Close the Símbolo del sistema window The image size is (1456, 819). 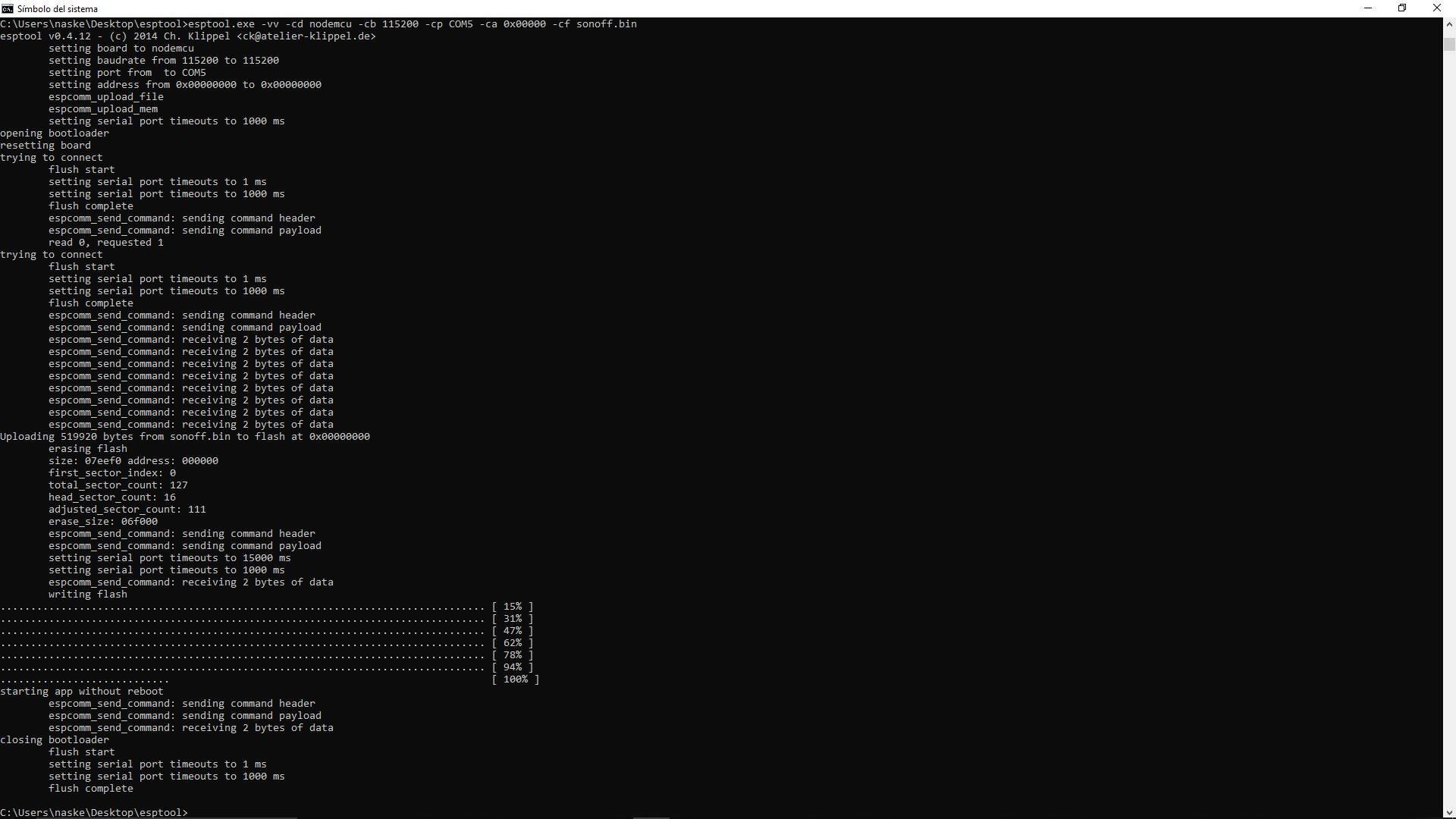click(1436, 8)
